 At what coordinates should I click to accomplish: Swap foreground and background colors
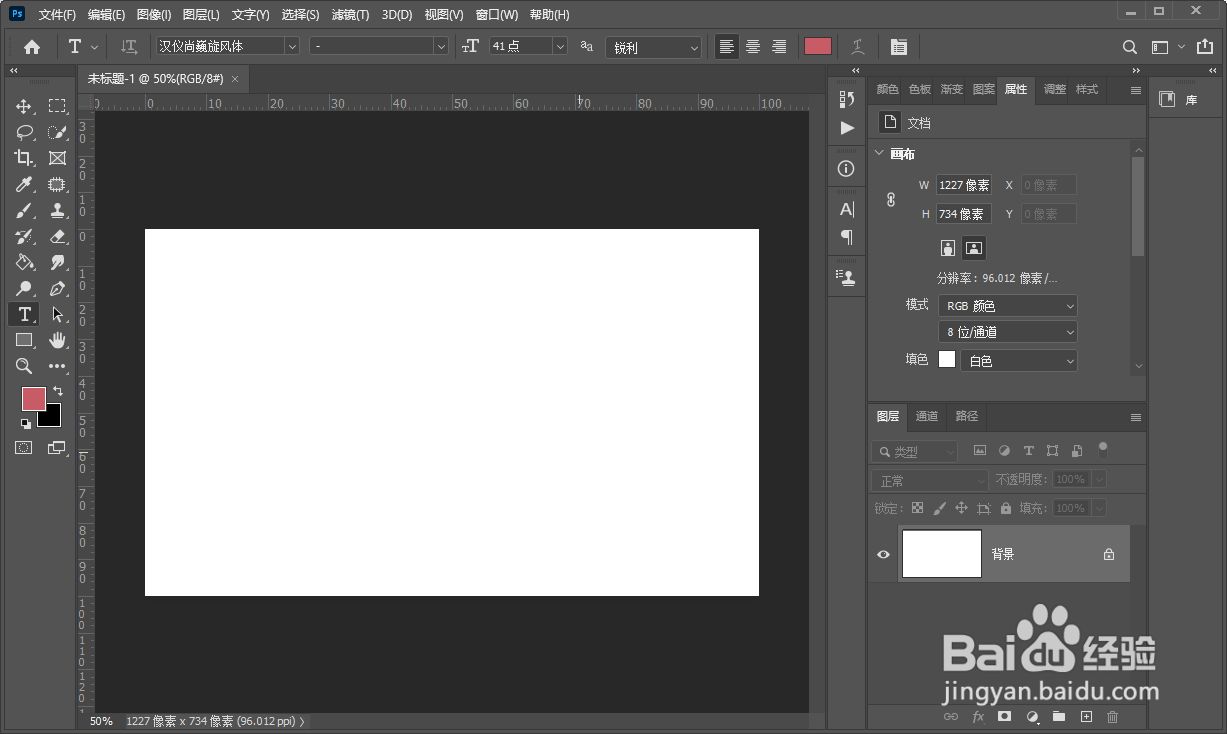click(x=58, y=391)
